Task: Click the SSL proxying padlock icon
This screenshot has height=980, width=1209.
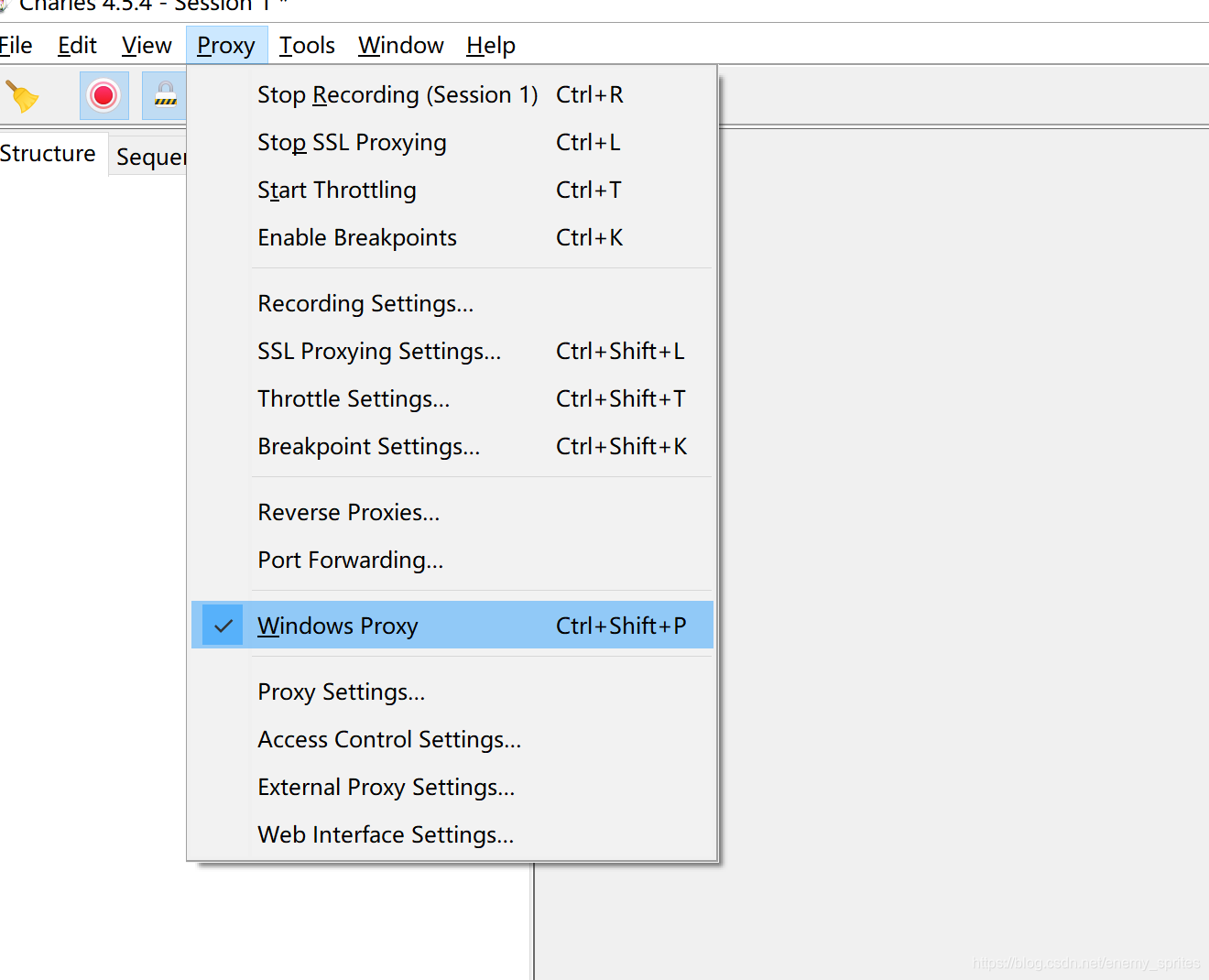Action: tap(165, 95)
